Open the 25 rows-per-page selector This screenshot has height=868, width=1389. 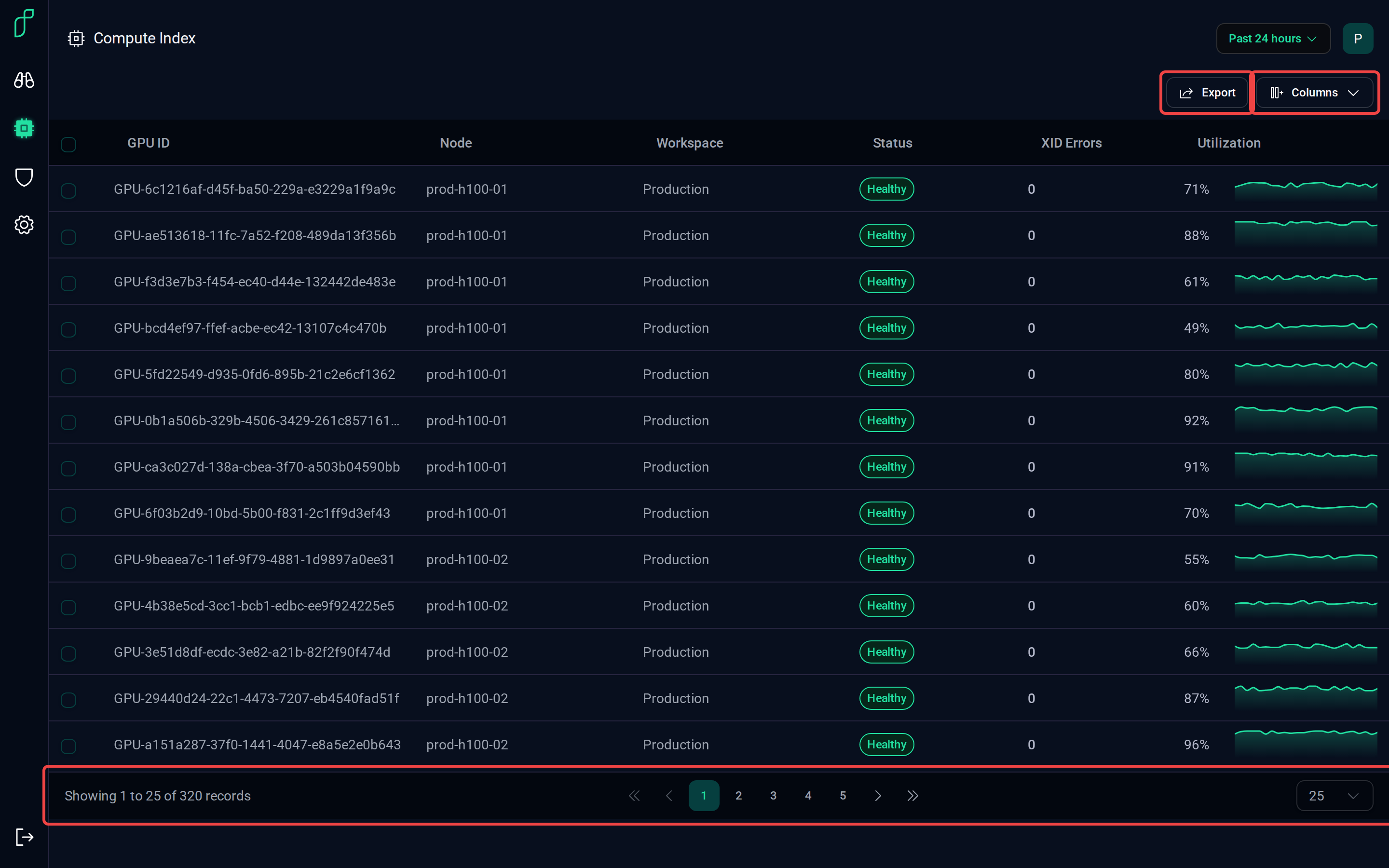[1335, 796]
